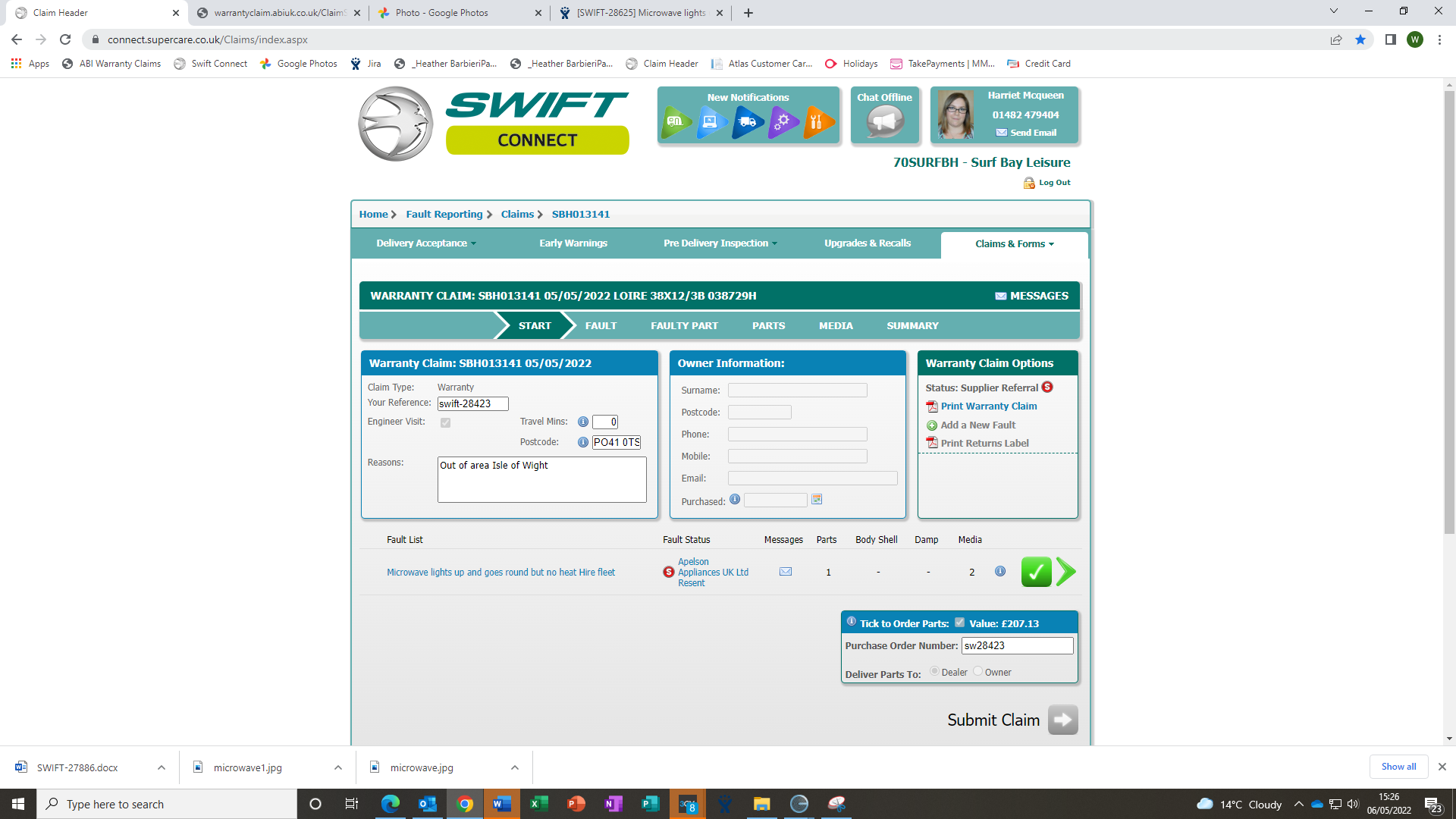Image resolution: width=1456 pixels, height=819 pixels.
Task: Click the purple gears notification icon
Action: [x=783, y=121]
